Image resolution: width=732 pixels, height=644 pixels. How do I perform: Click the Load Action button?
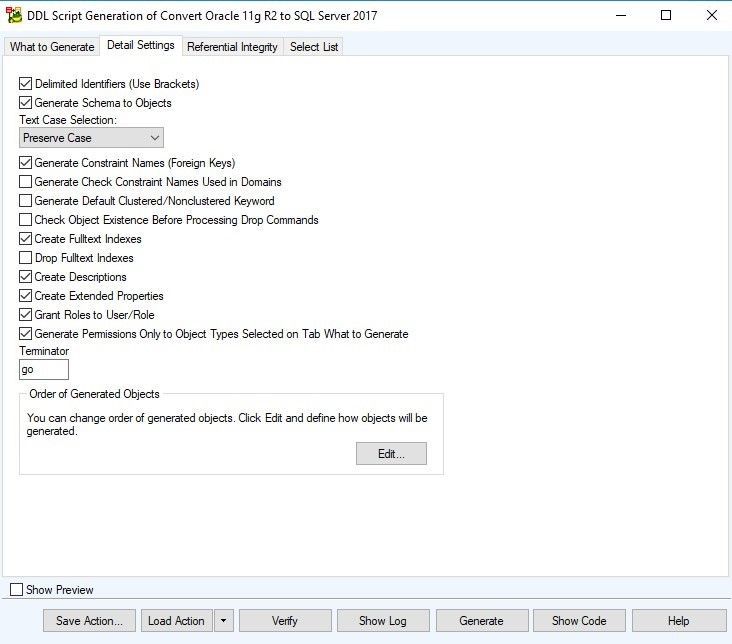click(x=176, y=621)
